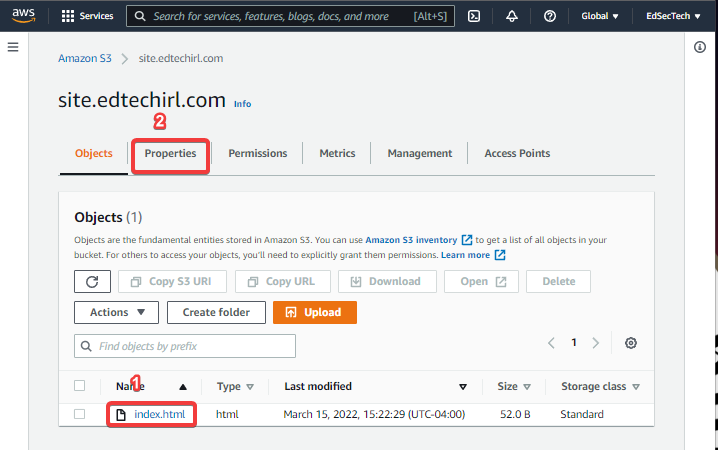
Task: Open the EdSecTech account dropdown
Action: 673,16
